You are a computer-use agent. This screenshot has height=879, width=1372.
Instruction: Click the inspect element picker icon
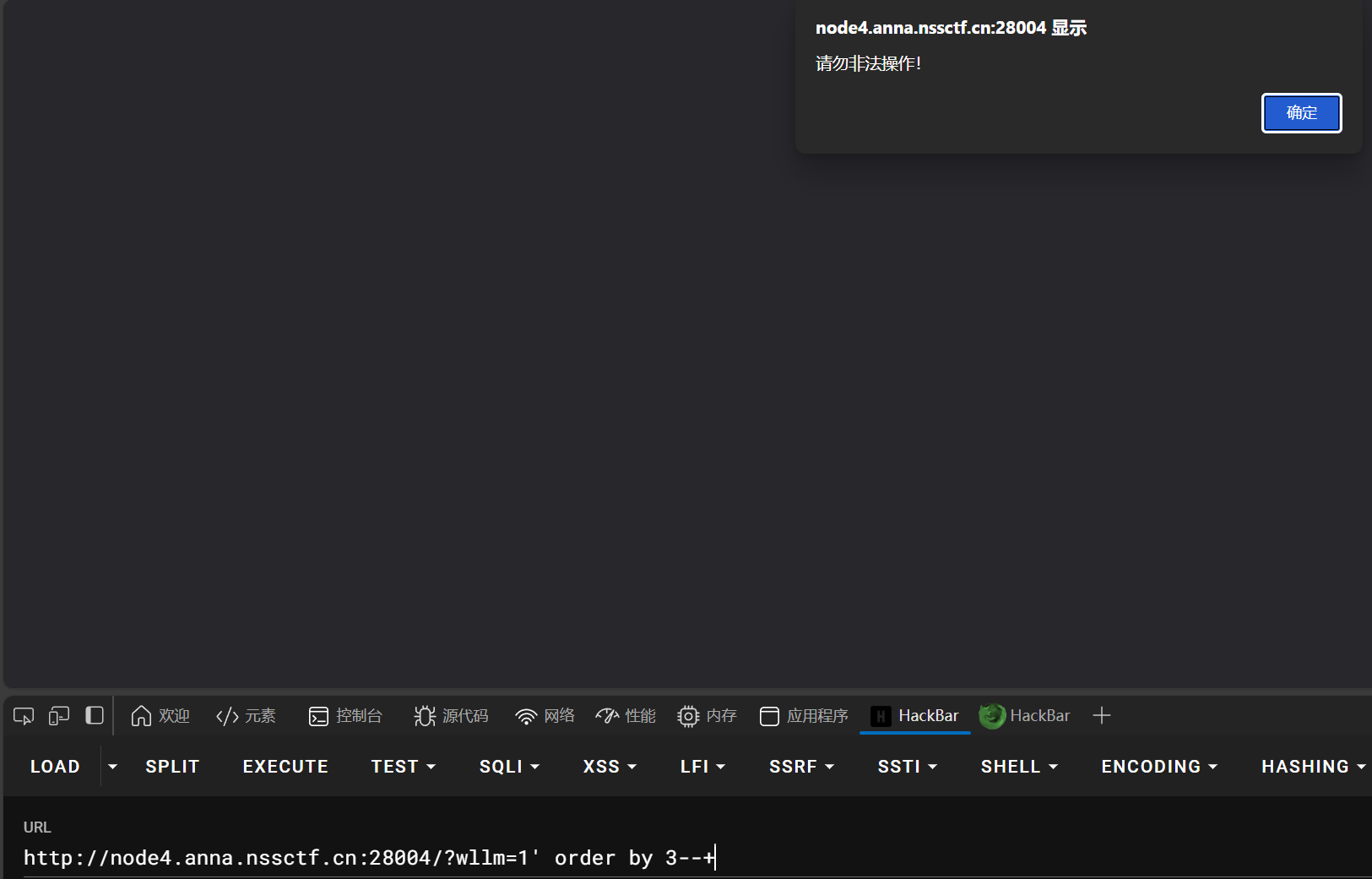(24, 716)
